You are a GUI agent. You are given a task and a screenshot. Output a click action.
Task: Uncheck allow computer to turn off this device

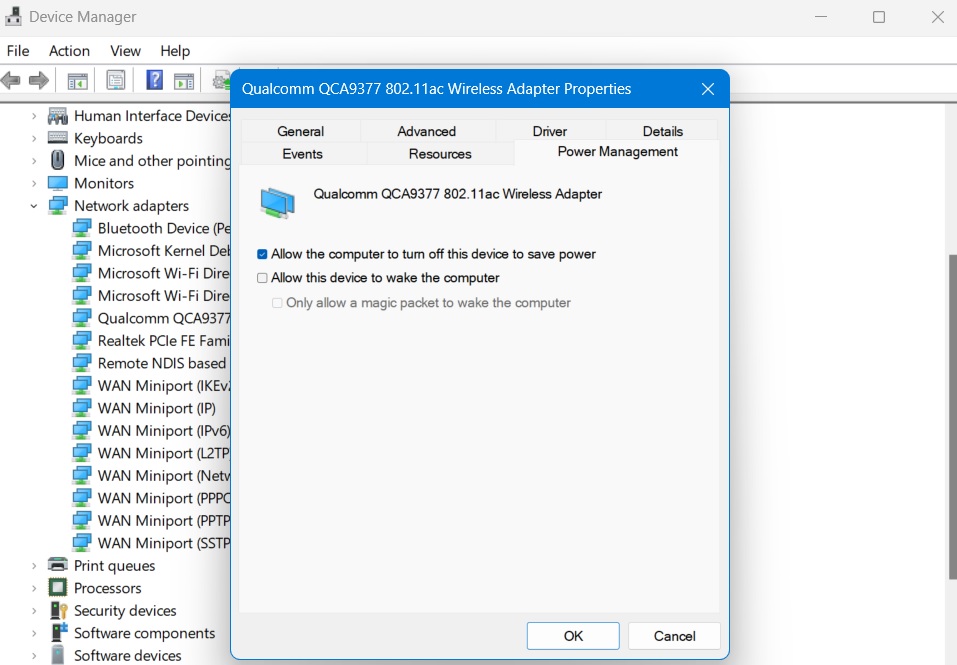pos(261,254)
